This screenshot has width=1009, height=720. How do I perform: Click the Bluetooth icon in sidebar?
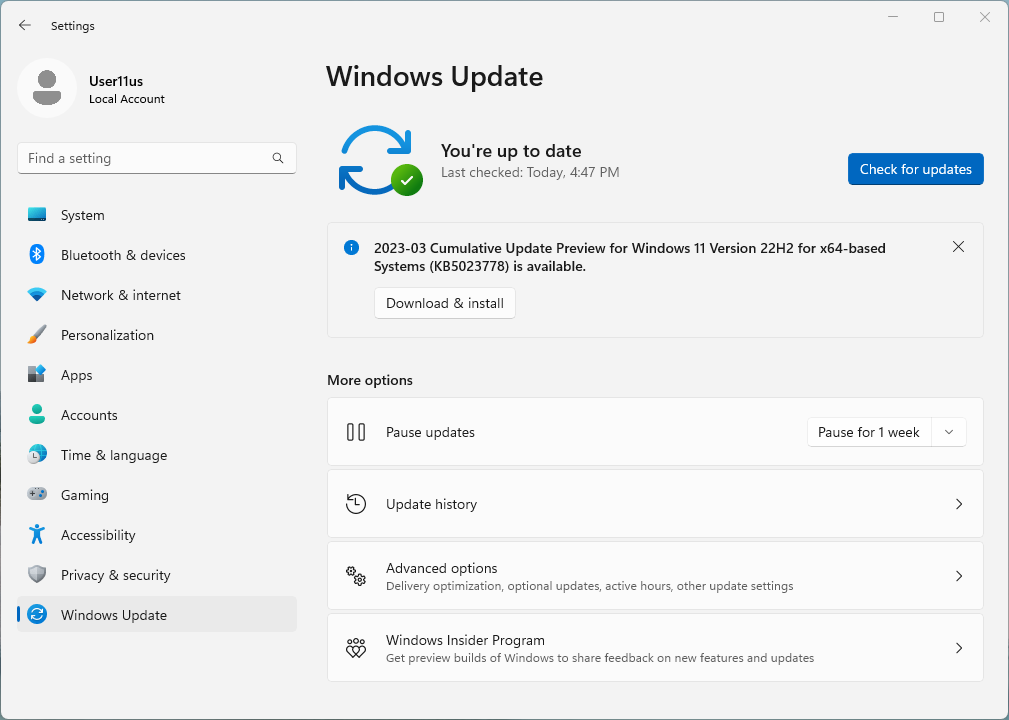tap(37, 255)
